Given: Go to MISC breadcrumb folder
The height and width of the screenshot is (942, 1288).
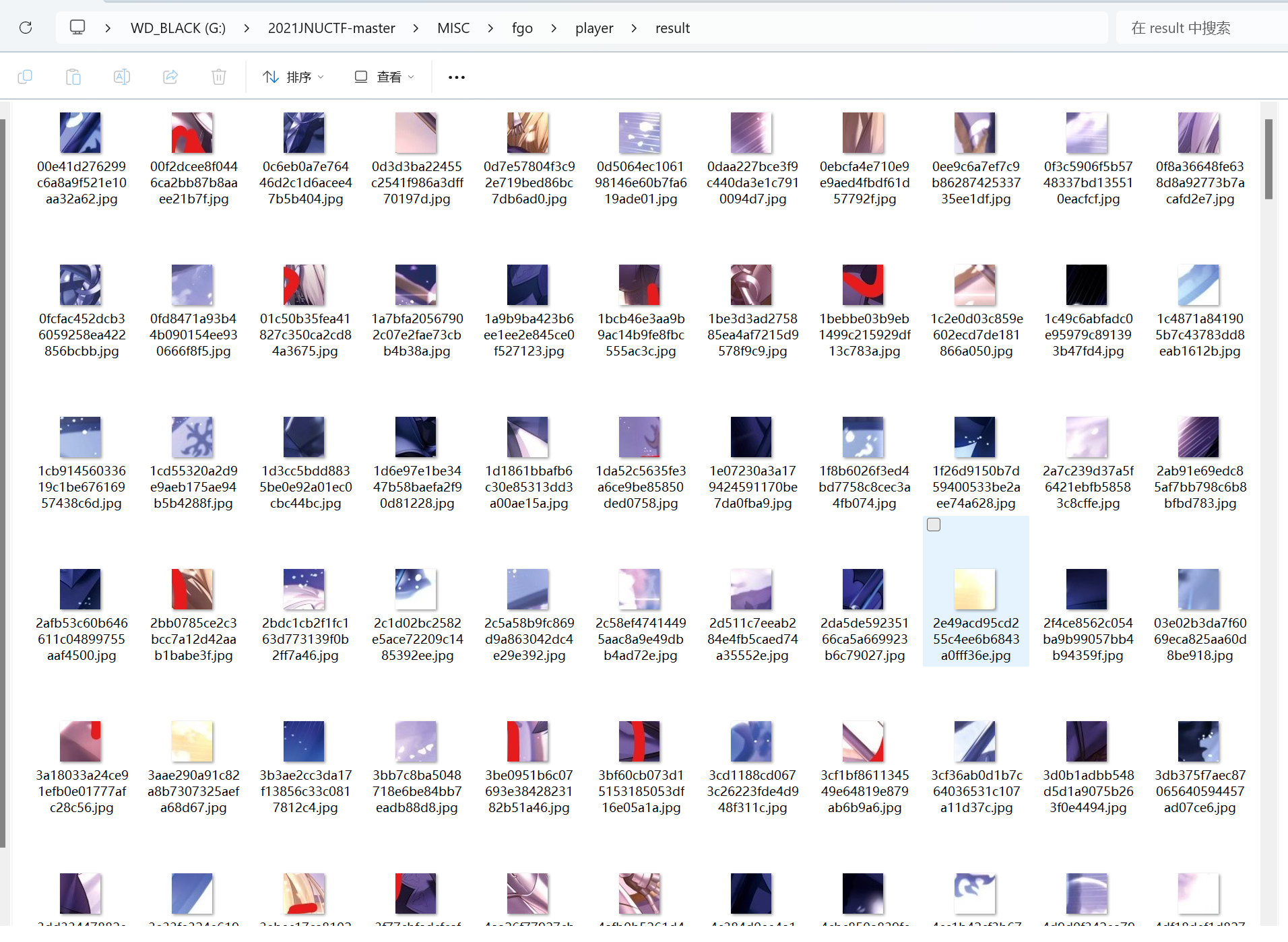Looking at the screenshot, I should 453,28.
